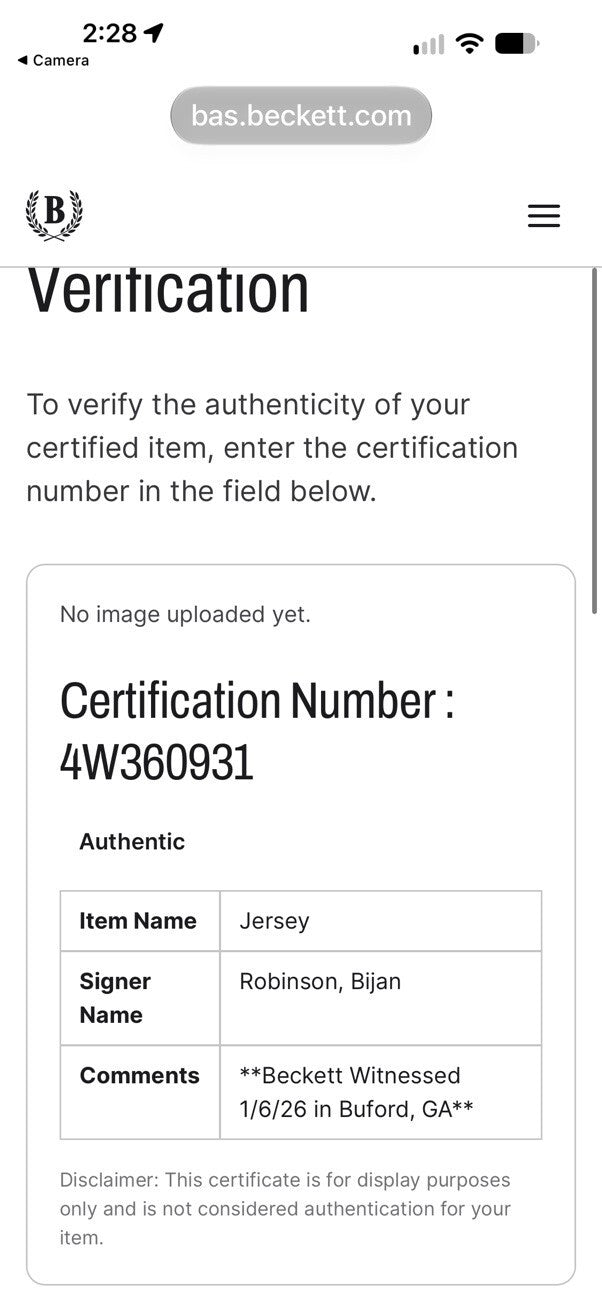
Task: Tap the Jersey value cell
Action: pos(381,921)
